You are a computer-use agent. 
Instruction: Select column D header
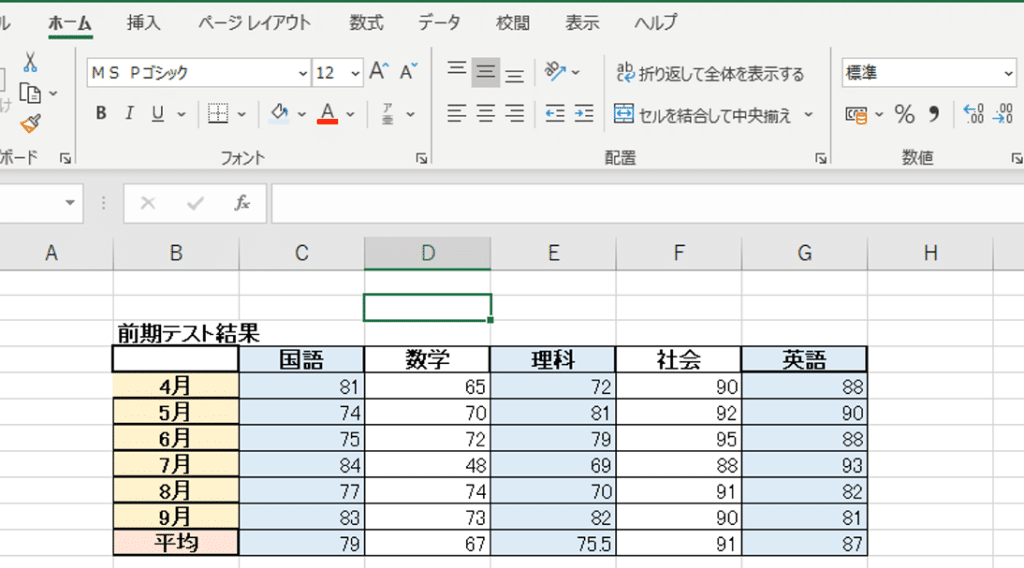tap(428, 253)
